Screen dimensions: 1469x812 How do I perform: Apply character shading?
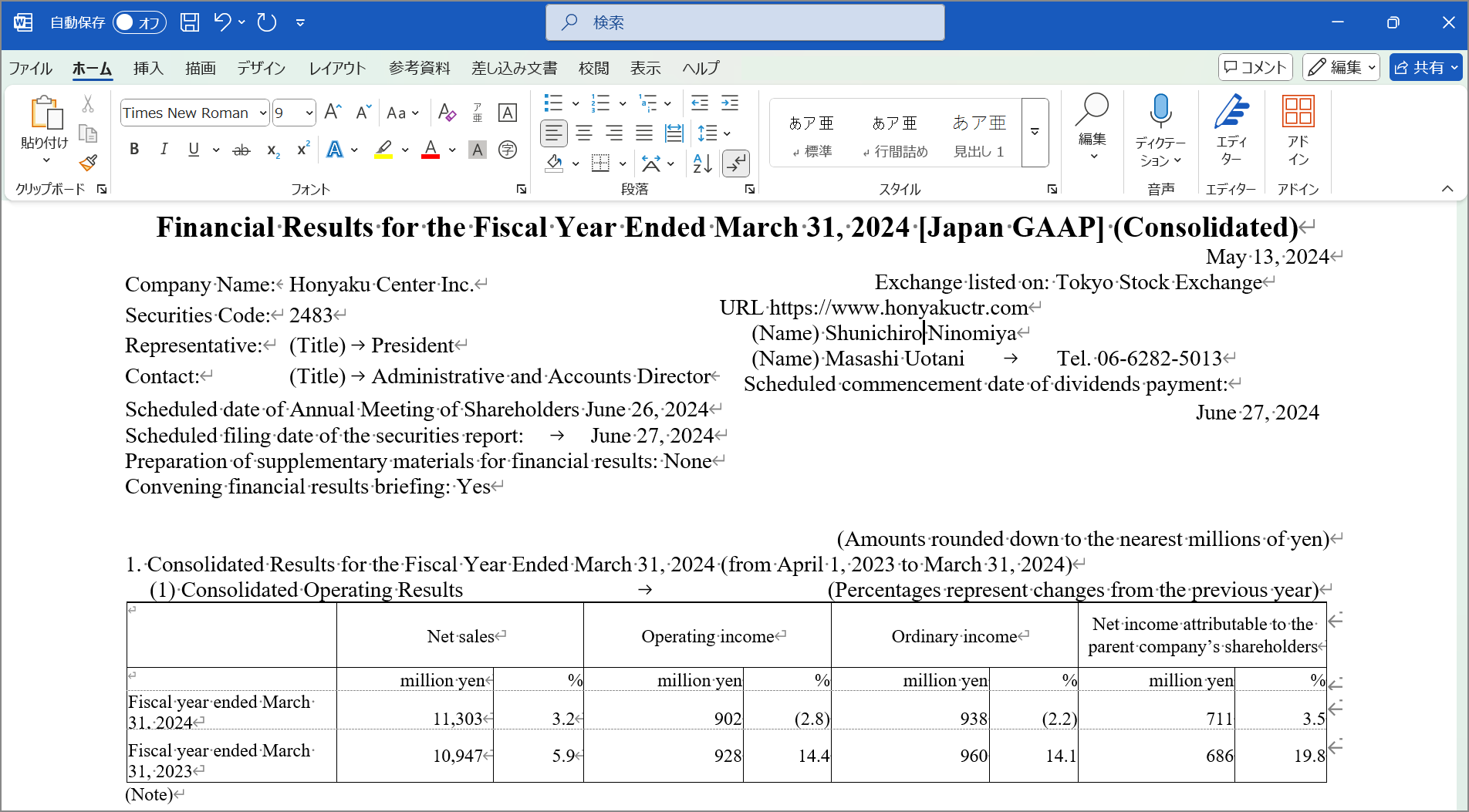(x=478, y=150)
